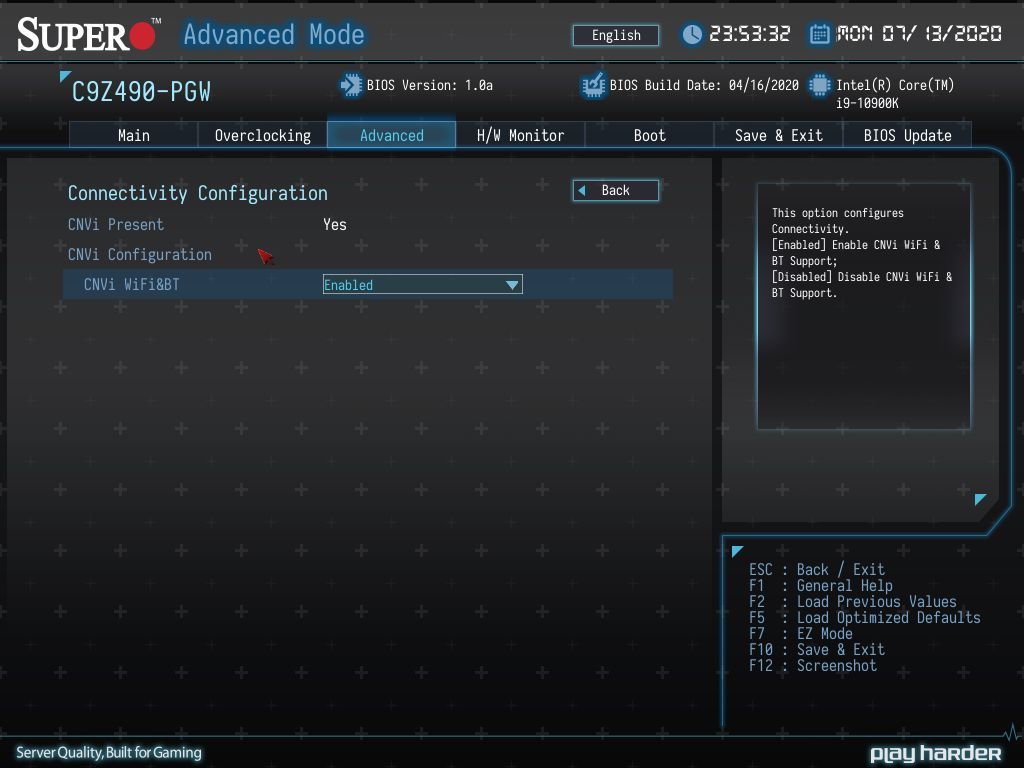The image size is (1024, 768).
Task: Click the CNVi Present value Yes
Action: click(x=334, y=225)
